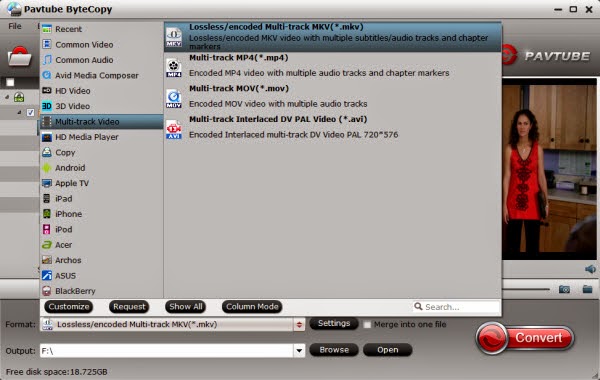600x380 pixels.
Task: Choose the HD Video category
Action: [101, 91]
